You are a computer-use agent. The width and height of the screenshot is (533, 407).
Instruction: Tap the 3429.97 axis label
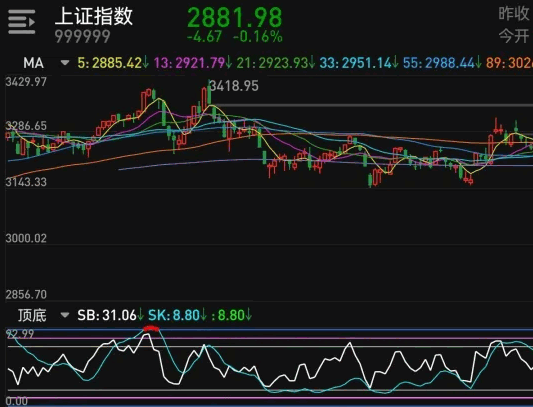click(x=26, y=82)
